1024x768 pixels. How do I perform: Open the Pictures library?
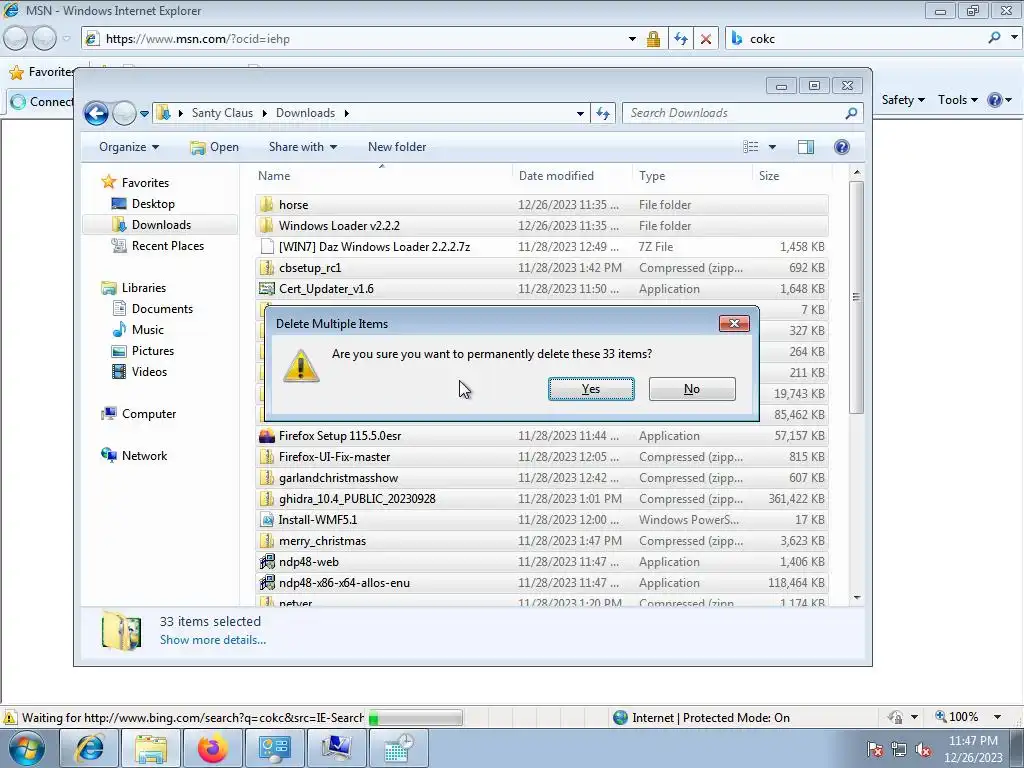click(153, 351)
